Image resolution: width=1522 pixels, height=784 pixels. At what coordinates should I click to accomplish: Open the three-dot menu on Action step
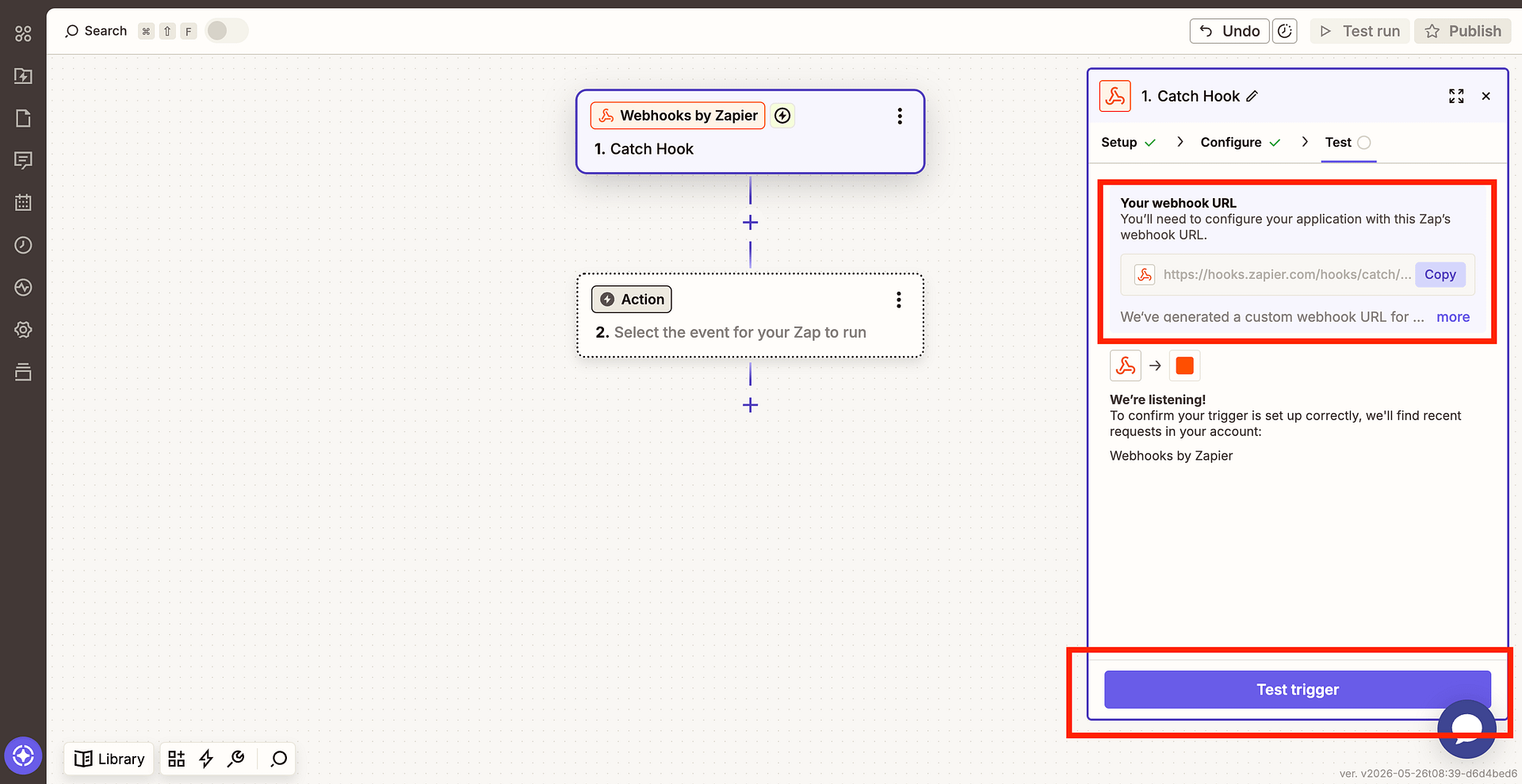(898, 300)
